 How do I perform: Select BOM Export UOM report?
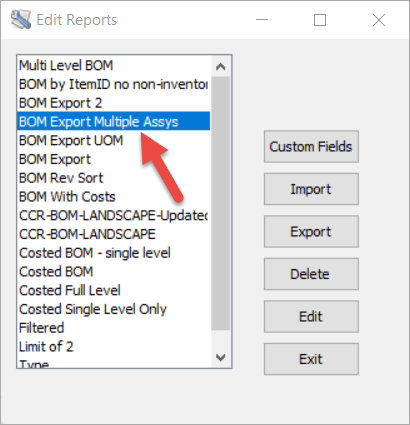point(114,140)
